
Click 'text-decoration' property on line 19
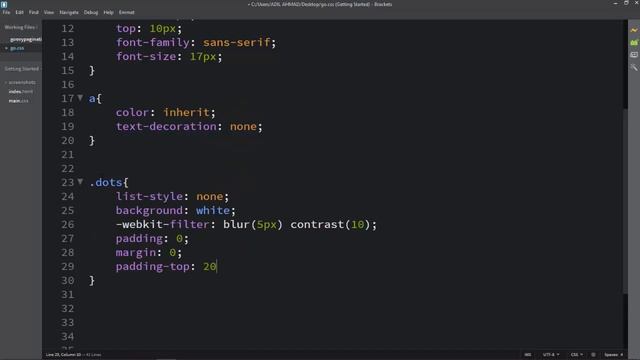(x=166, y=127)
